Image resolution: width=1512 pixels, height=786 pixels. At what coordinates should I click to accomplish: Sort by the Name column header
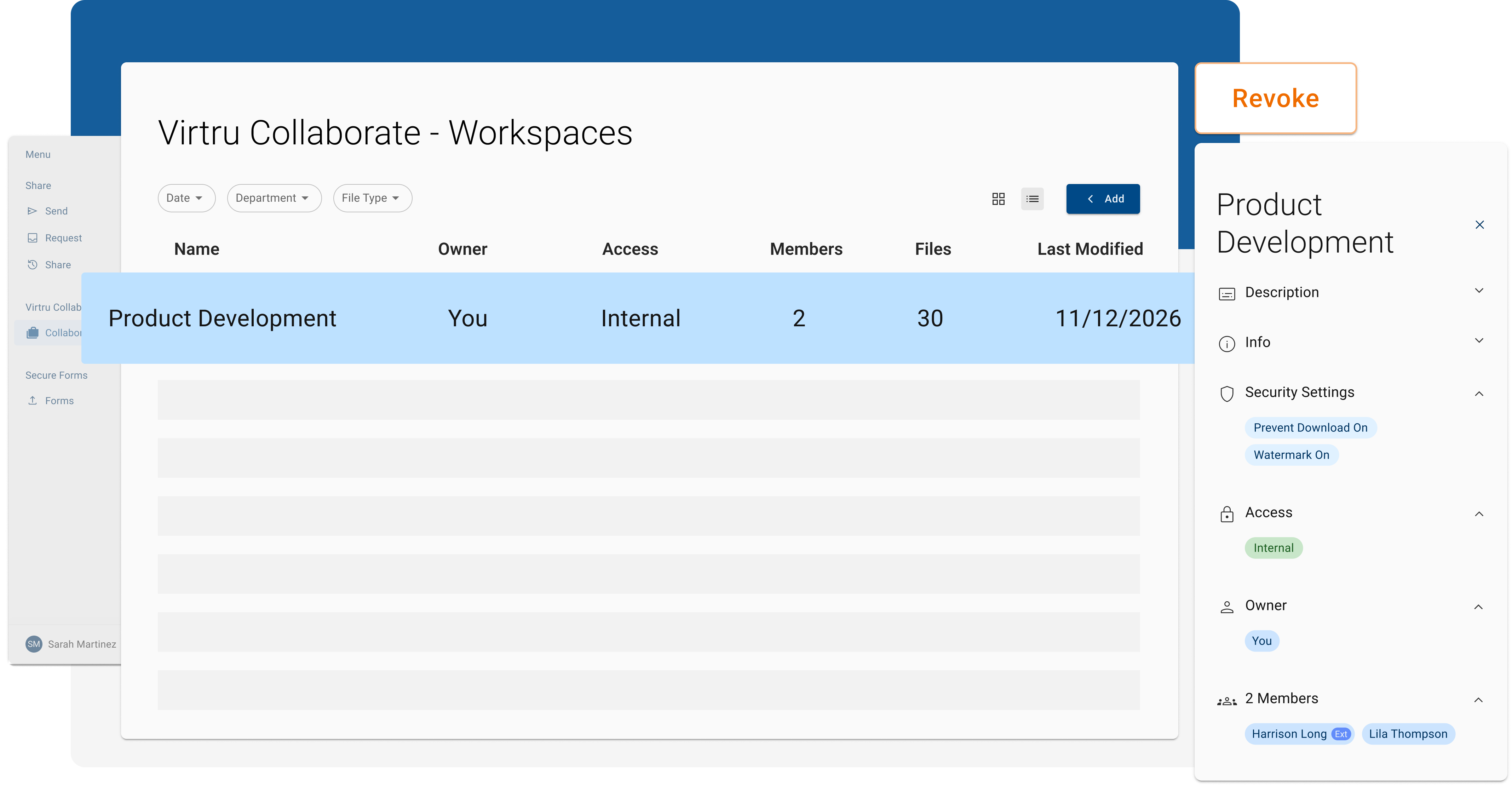pyautogui.click(x=197, y=249)
